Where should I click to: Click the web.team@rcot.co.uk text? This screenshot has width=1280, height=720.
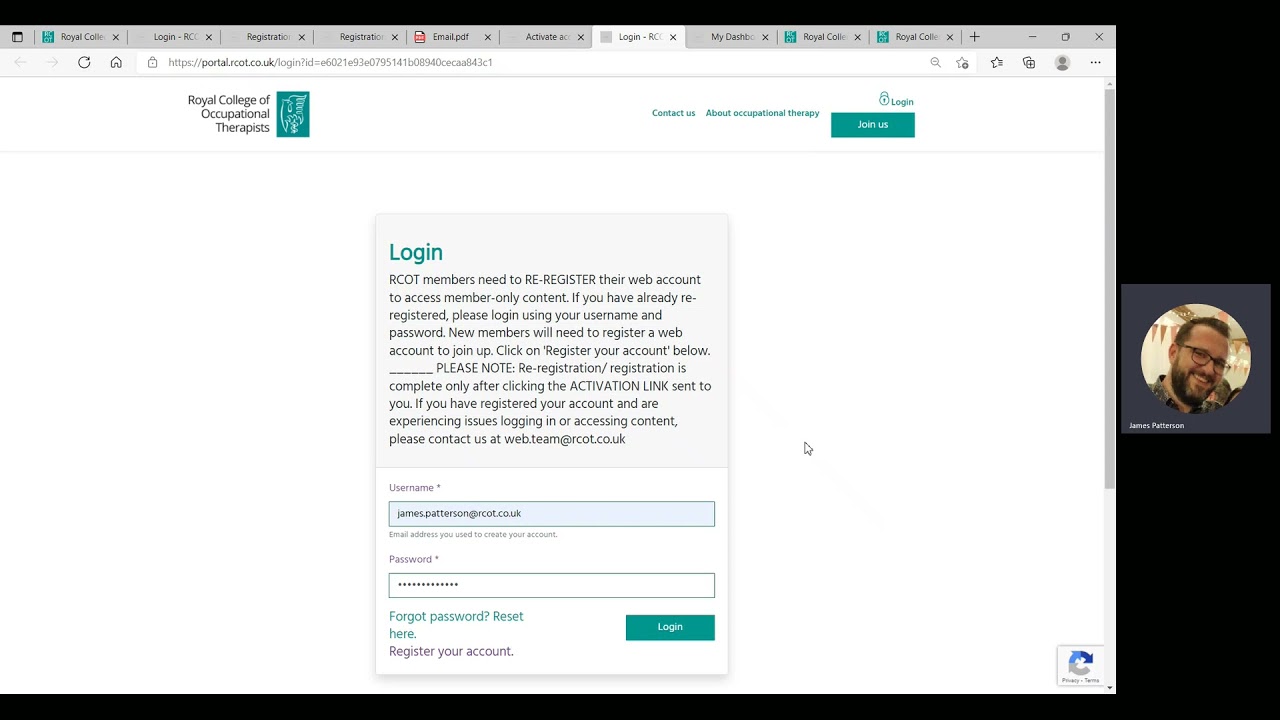(x=565, y=439)
